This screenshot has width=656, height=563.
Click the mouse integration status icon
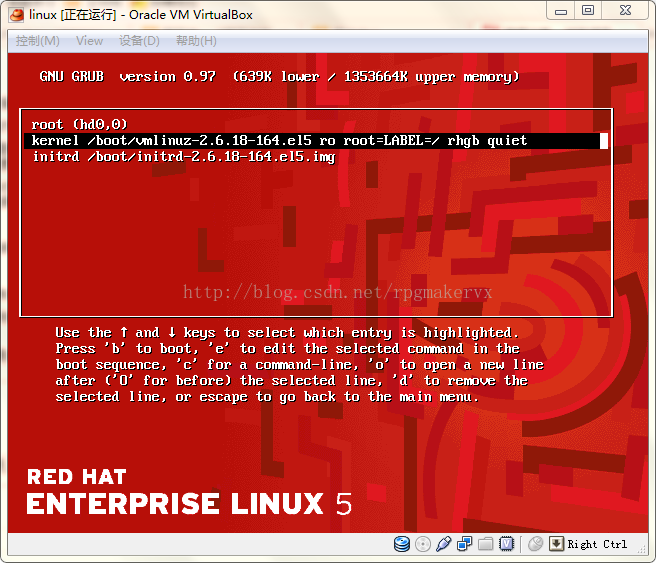coord(535,544)
